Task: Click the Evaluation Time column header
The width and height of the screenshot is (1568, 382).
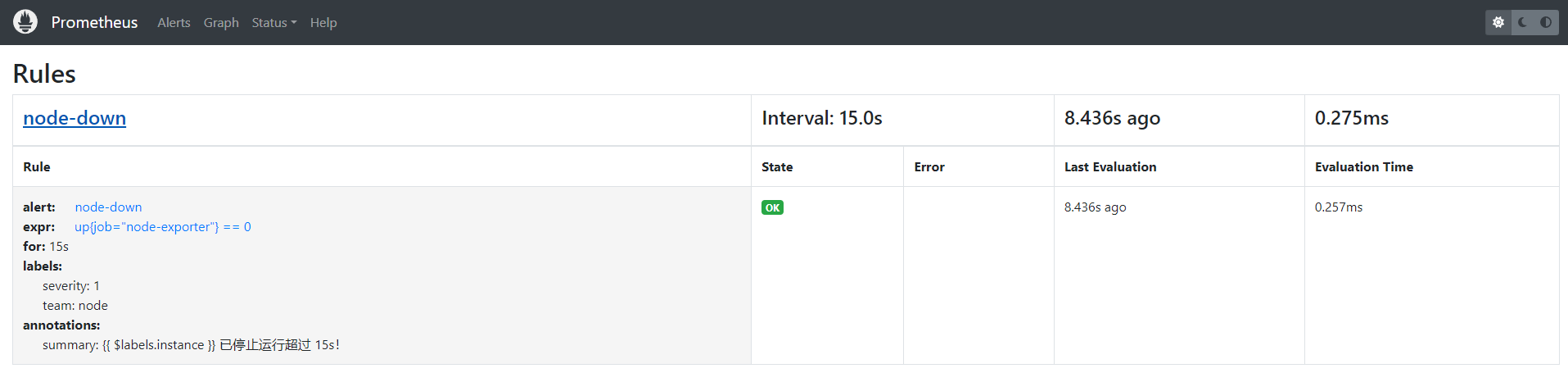Action: point(1363,167)
